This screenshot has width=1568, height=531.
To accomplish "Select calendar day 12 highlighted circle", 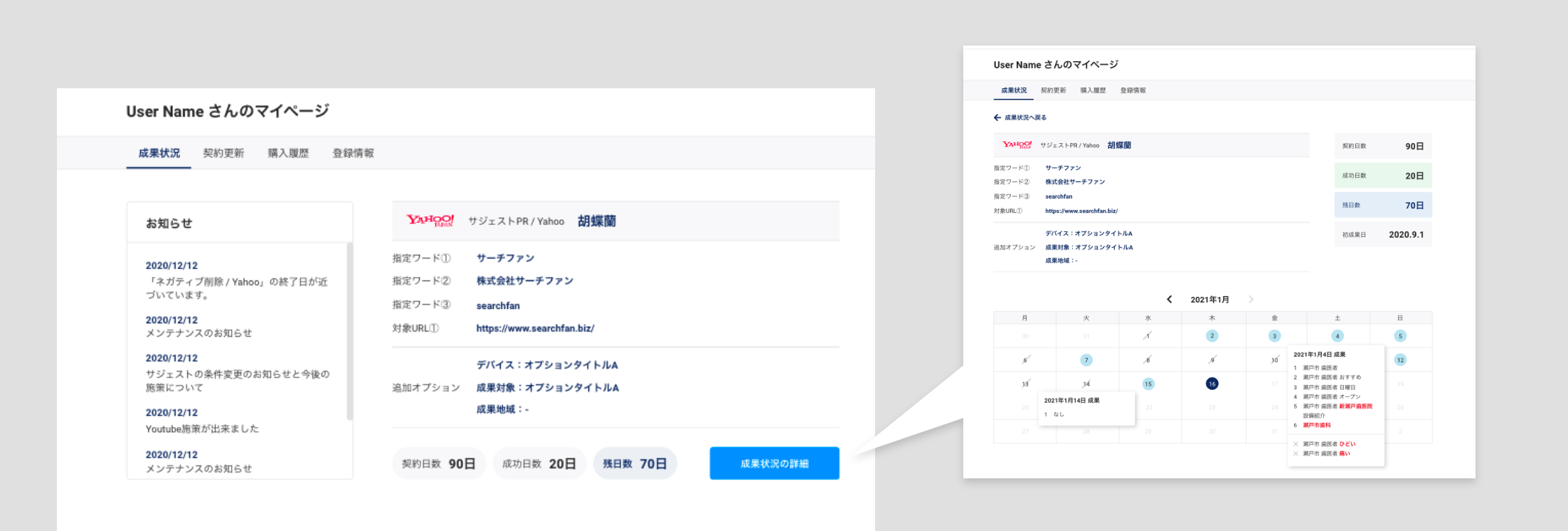I will (x=1400, y=360).
